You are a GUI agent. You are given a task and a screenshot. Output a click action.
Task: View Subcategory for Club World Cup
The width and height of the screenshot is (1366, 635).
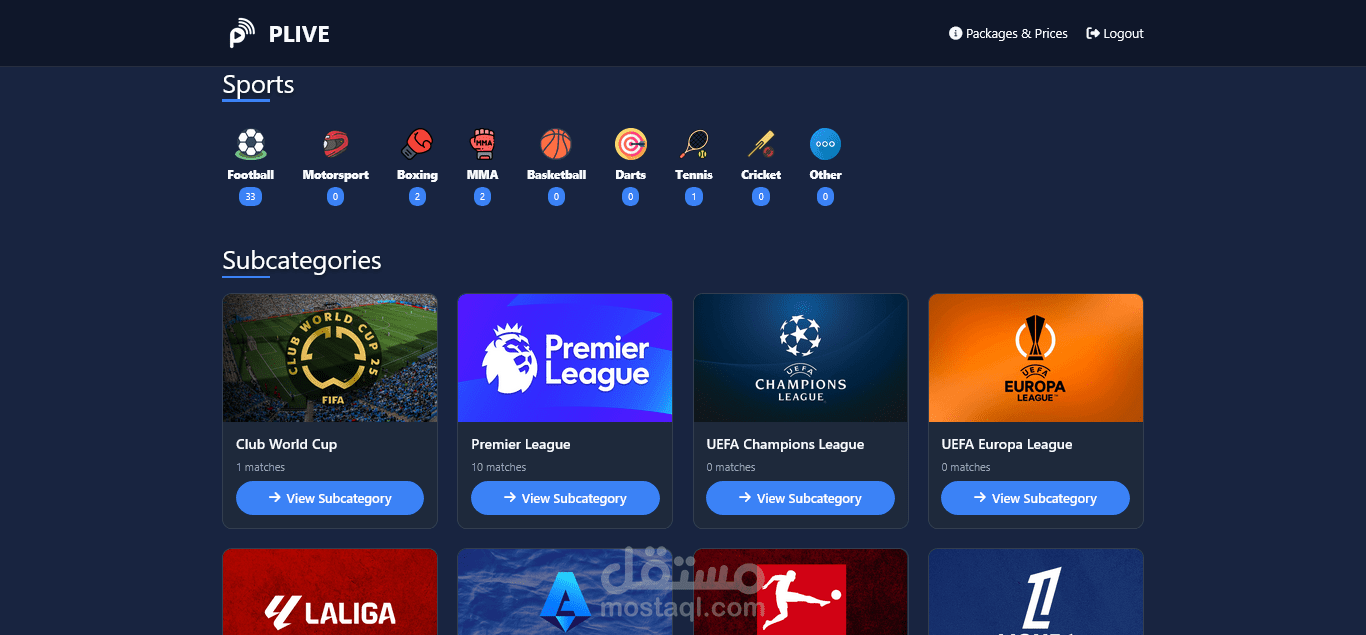tap(330, 498)
